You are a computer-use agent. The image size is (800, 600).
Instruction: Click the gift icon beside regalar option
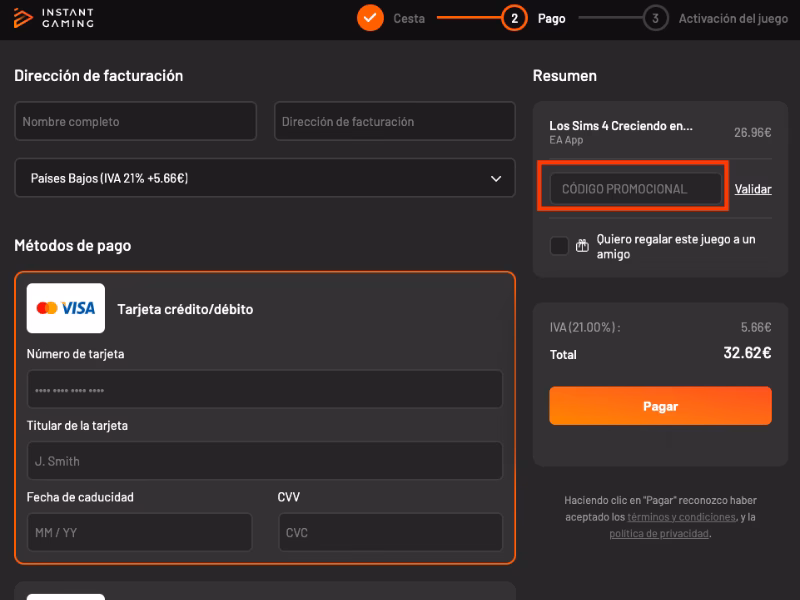pyautogui.click(x=582, y=246)
